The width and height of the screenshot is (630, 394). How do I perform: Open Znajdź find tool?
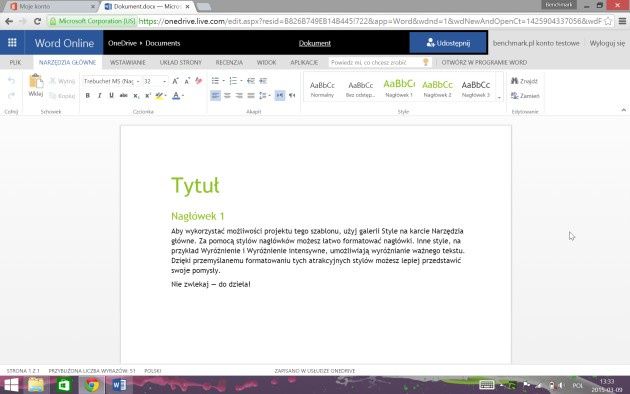coord(524,81)
